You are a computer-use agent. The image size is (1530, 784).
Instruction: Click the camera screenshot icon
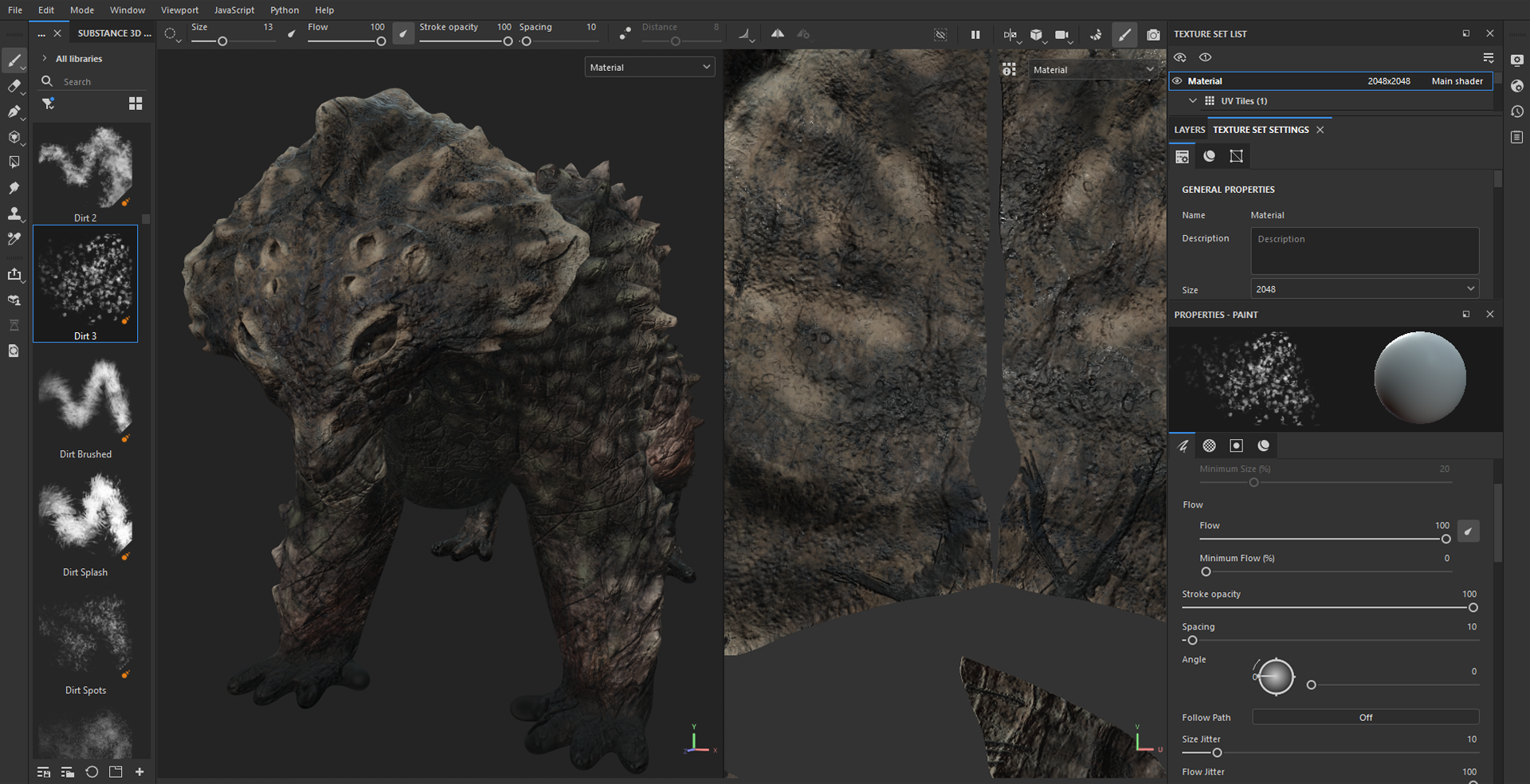1153,35
